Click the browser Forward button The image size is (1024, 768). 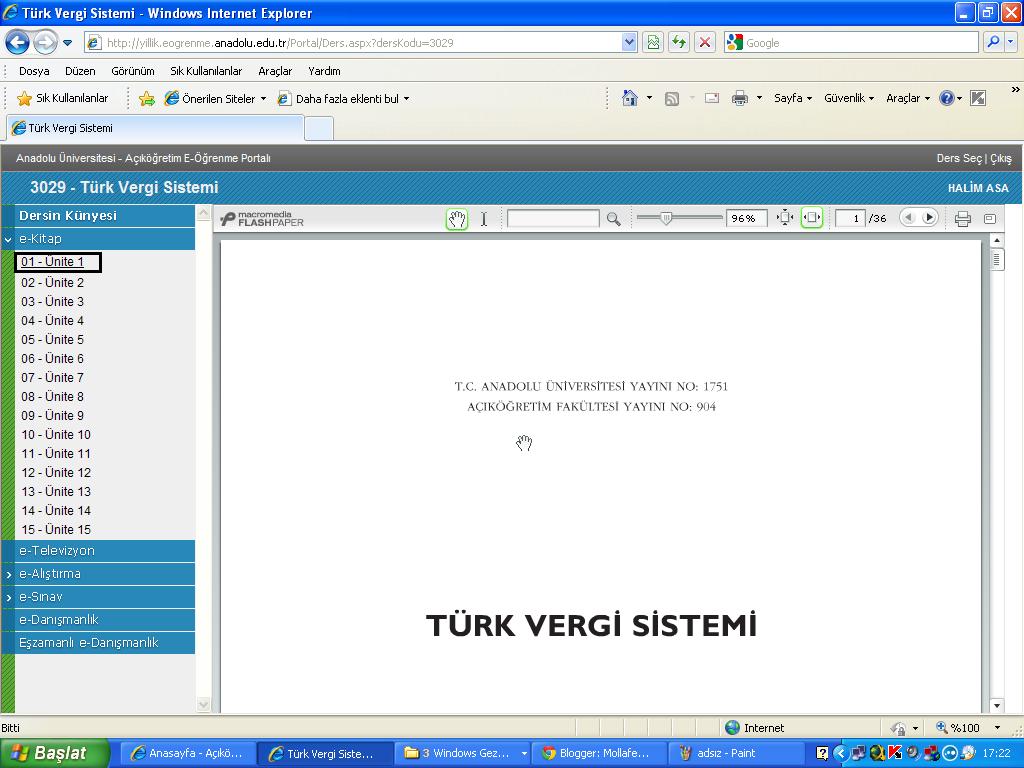point(44,43)
